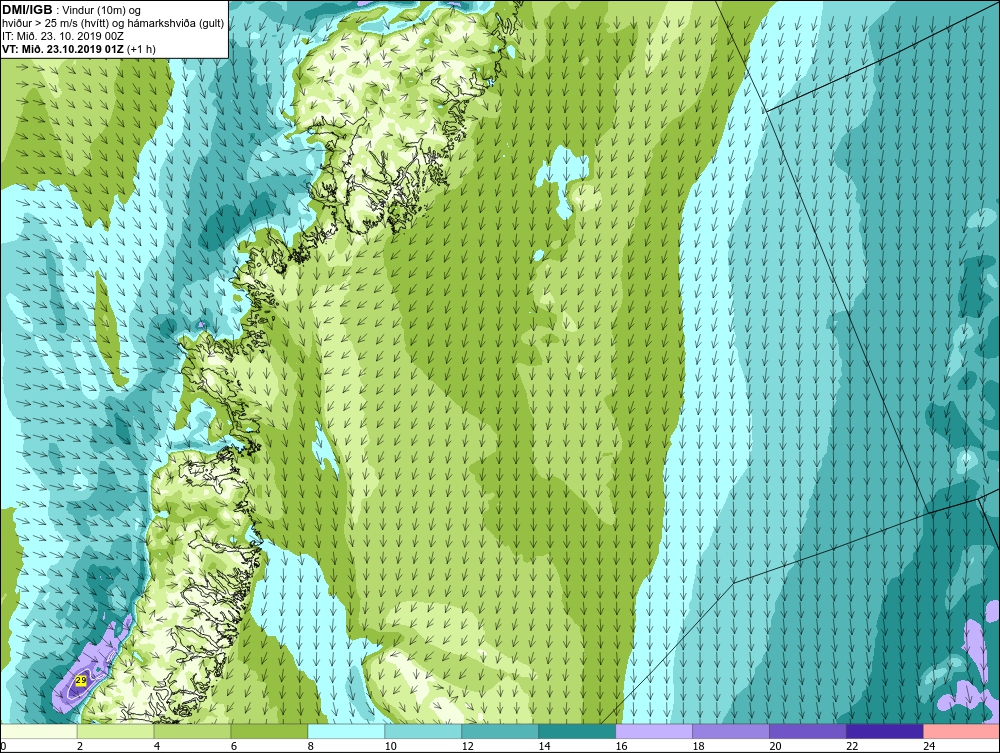Click the 2–4 m/s light green swatch
This screenshot has width=1000, height=753.
tap(115, 731)
